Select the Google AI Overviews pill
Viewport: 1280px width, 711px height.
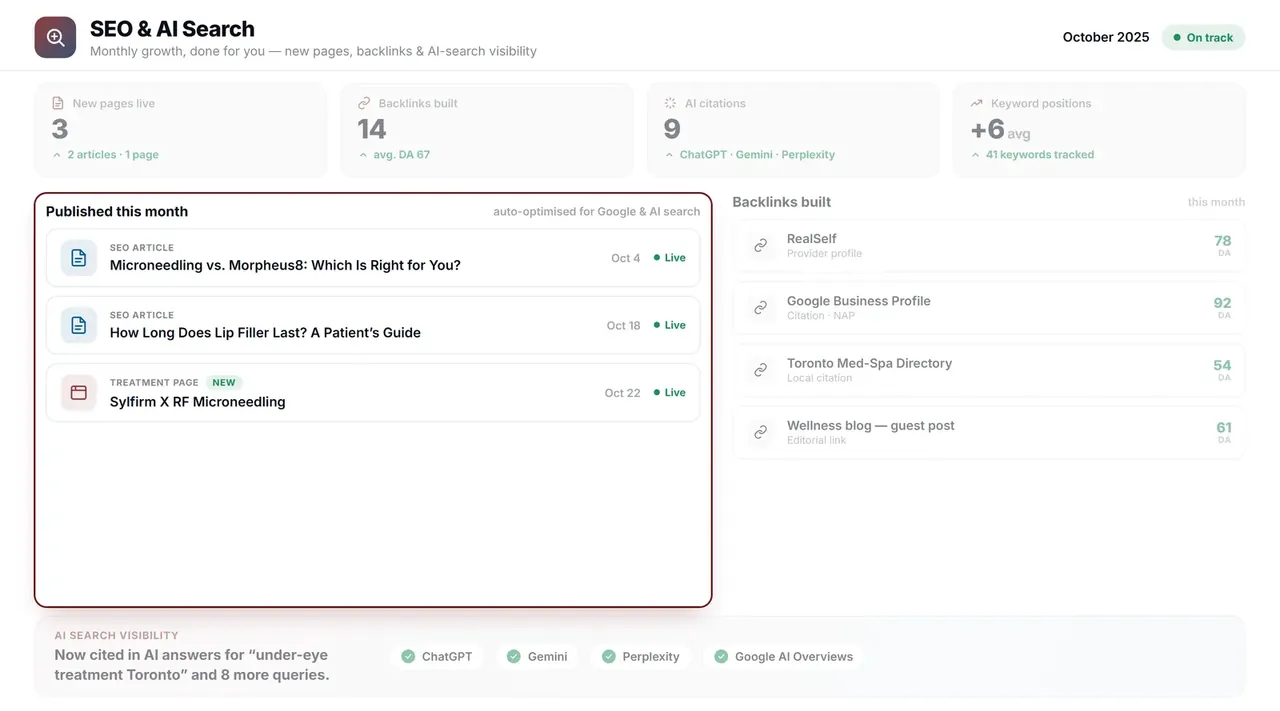point(784,657)
